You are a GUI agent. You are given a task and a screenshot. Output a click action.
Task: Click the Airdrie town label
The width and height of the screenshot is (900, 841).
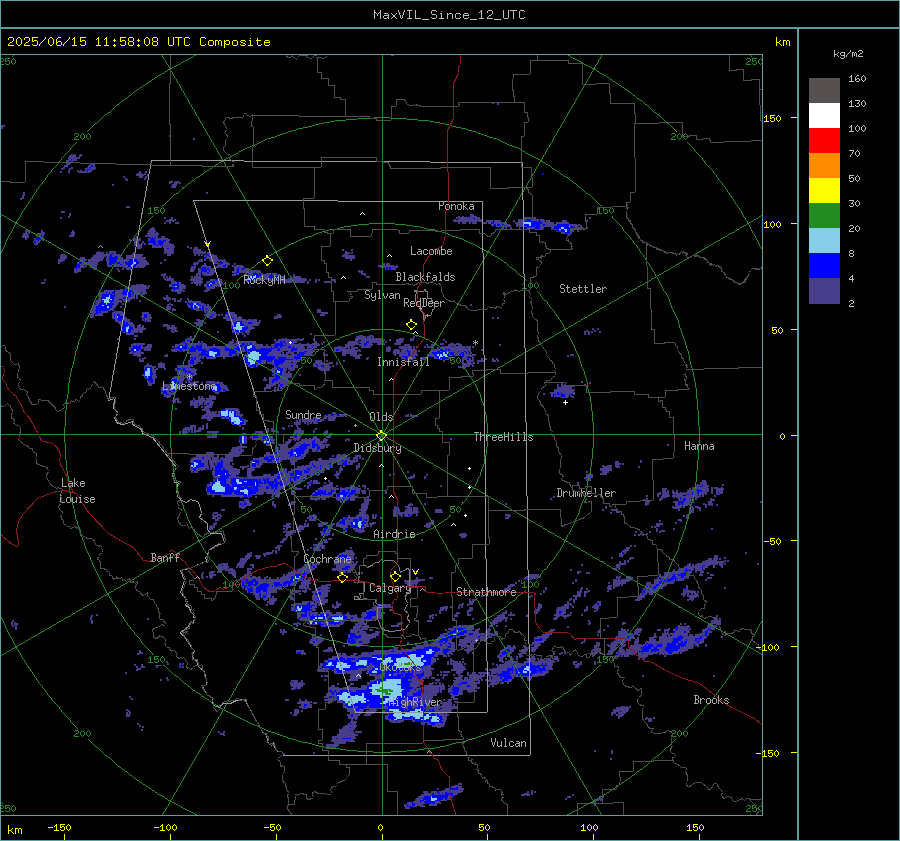[x=394, y=534]
